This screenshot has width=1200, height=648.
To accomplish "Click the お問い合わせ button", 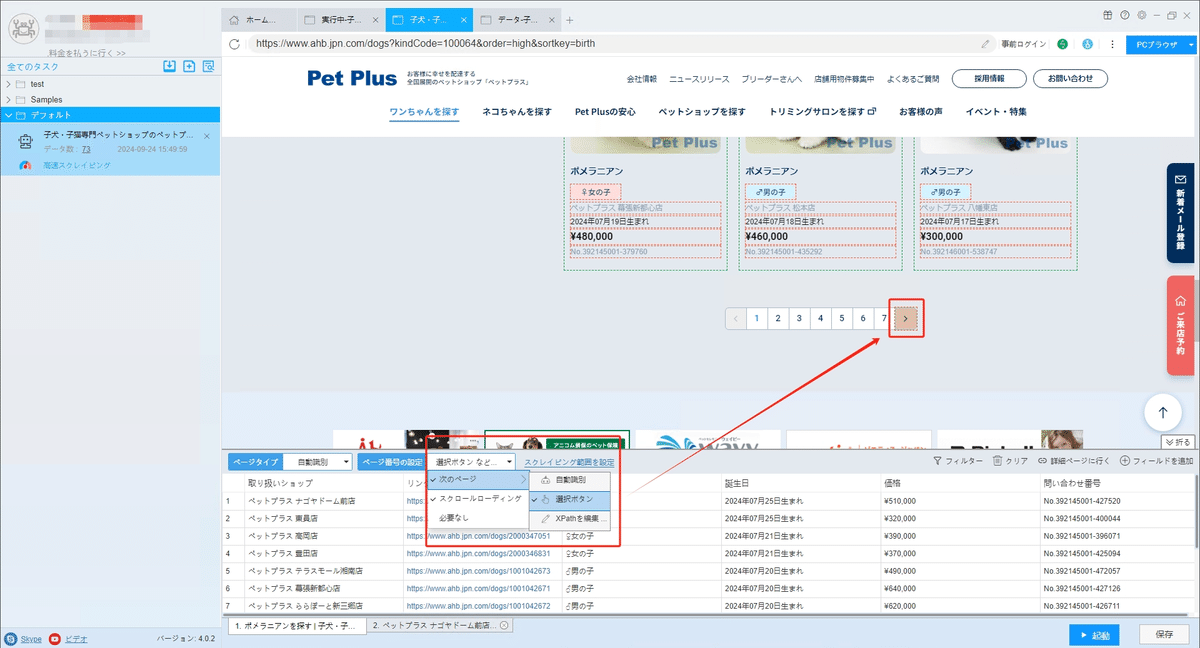I will [x=1070, y=78].
